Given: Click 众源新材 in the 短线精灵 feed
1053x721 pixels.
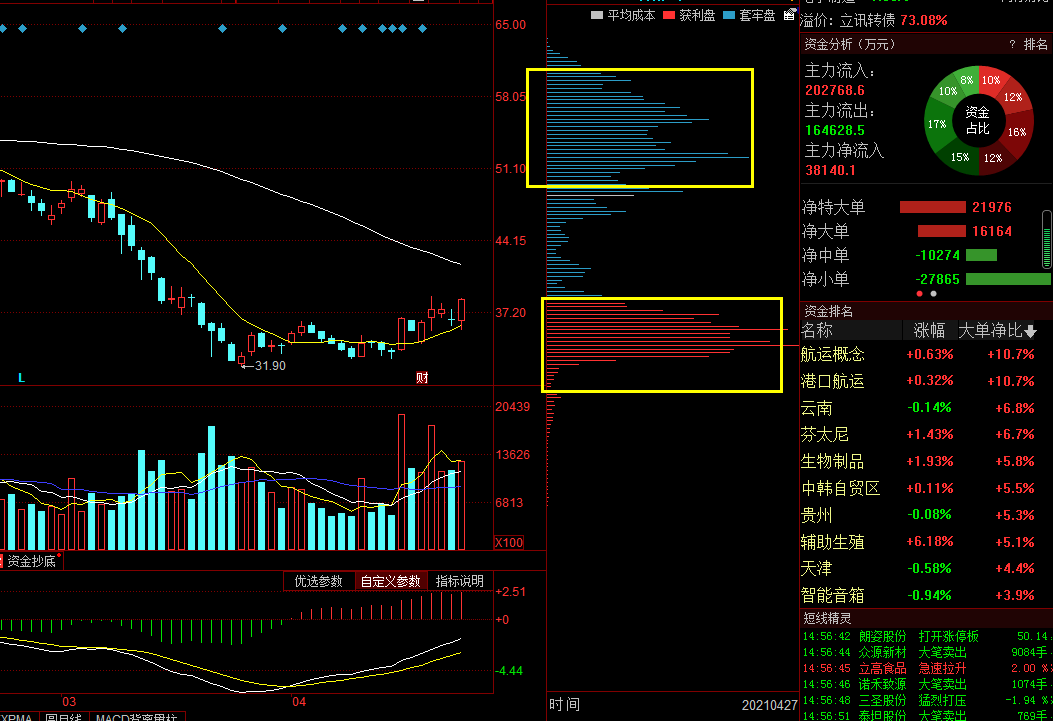Looking at the screenshot, I should click(882, 652).
